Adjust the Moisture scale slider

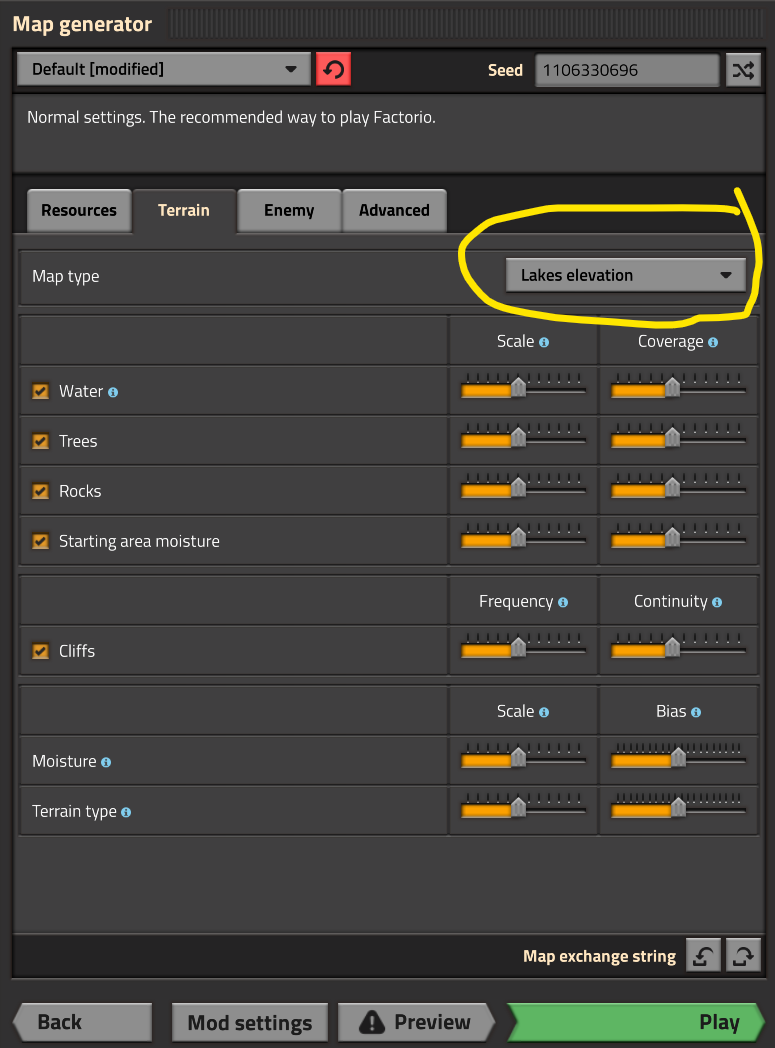pos(523,757)
